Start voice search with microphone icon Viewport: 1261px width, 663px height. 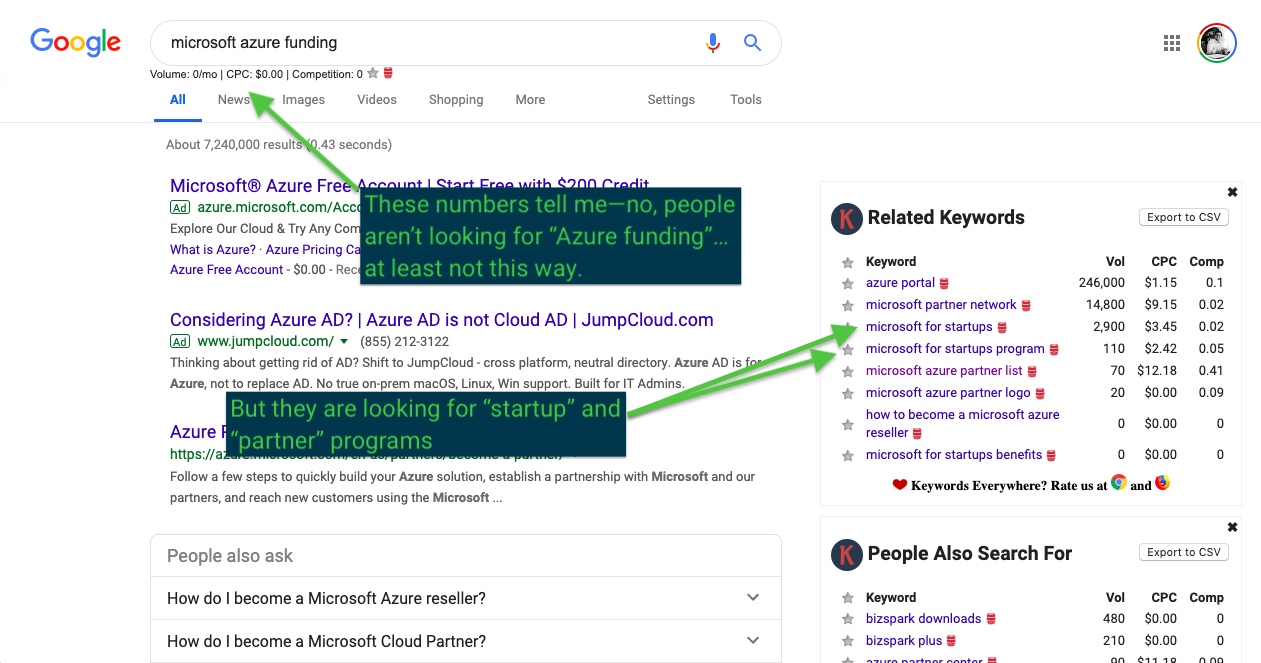pos(713,43)
